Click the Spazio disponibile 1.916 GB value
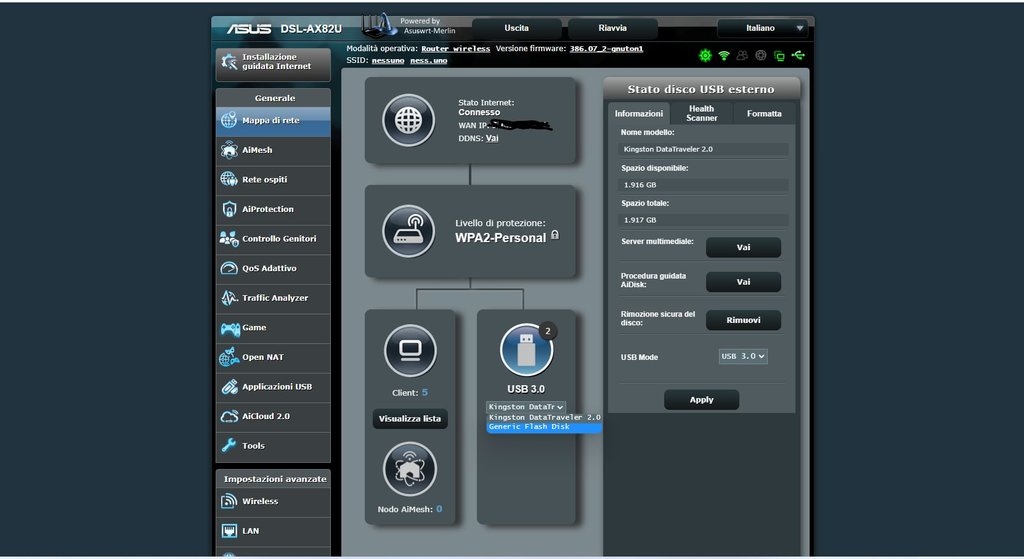1024x559 pixels. tap(703, 185)
